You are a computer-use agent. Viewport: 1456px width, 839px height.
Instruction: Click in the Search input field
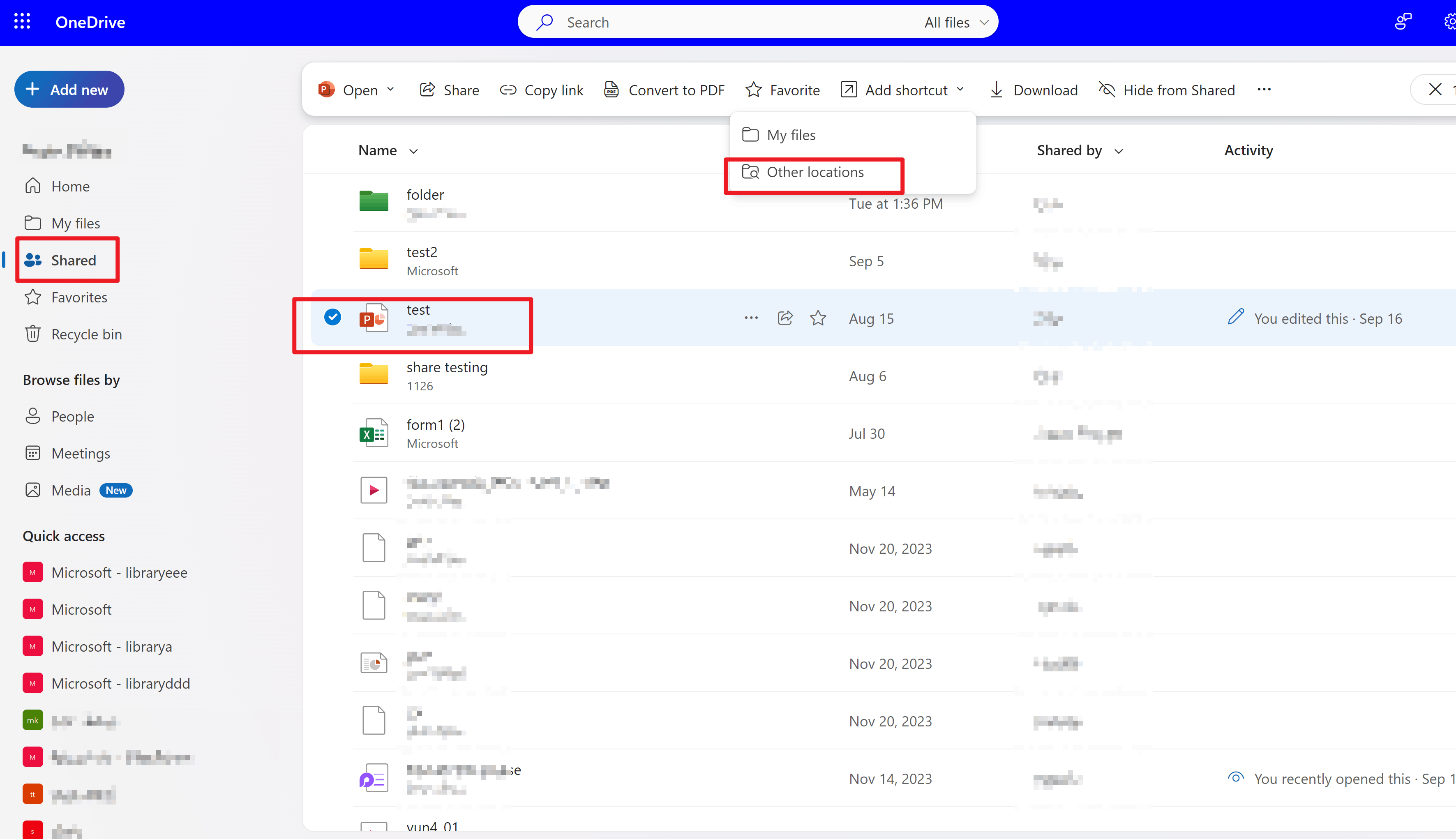tap(738, 22)
